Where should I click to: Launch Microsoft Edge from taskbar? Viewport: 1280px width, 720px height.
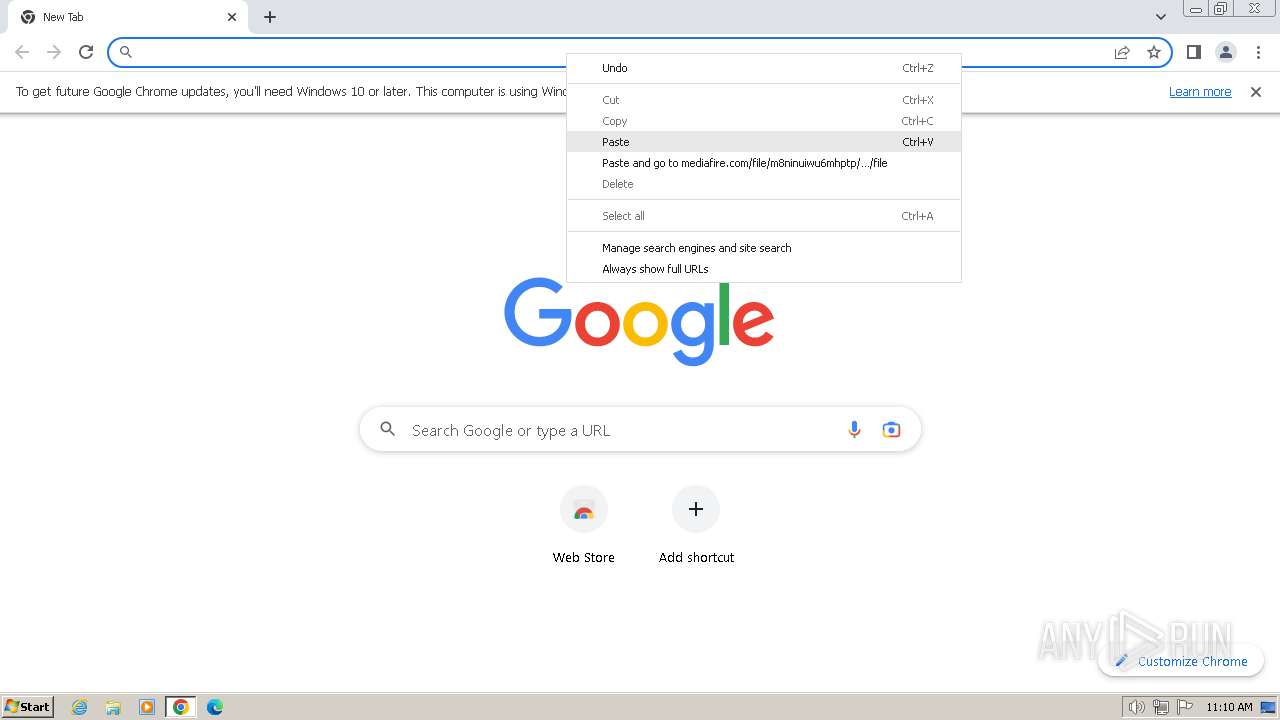[215, 707]
